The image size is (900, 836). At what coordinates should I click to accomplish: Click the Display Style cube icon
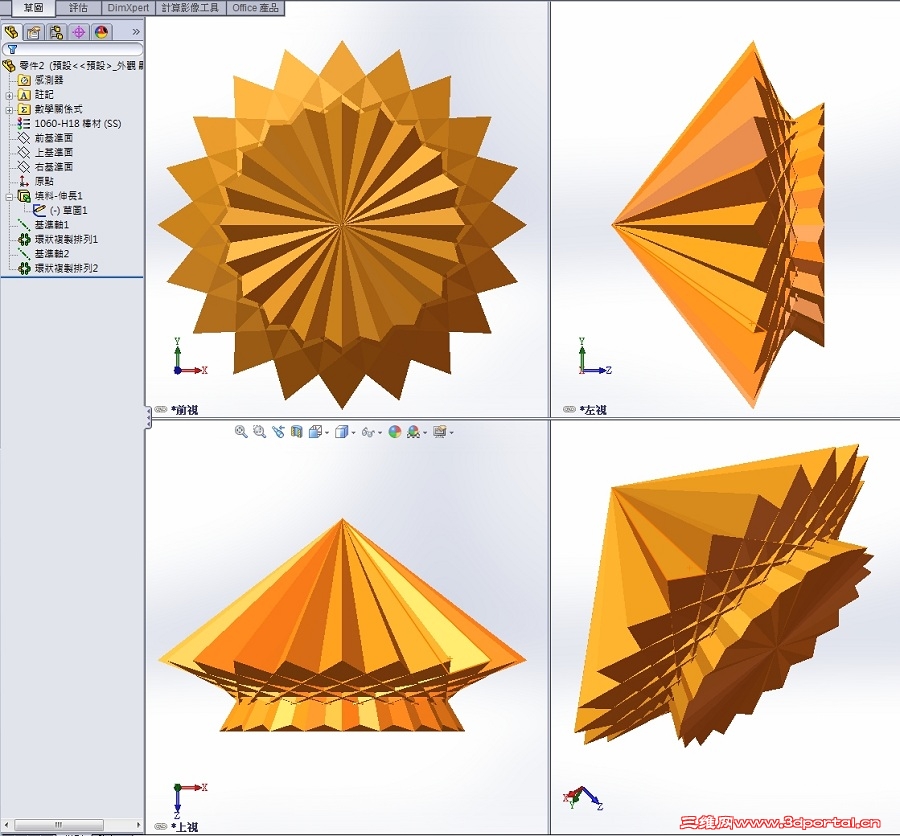coord(342,432)
